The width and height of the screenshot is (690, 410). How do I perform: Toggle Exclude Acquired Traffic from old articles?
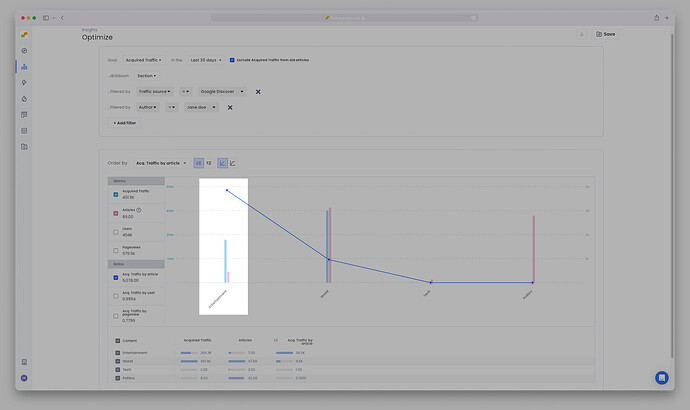pyautogui.click(x=232, y=60)
